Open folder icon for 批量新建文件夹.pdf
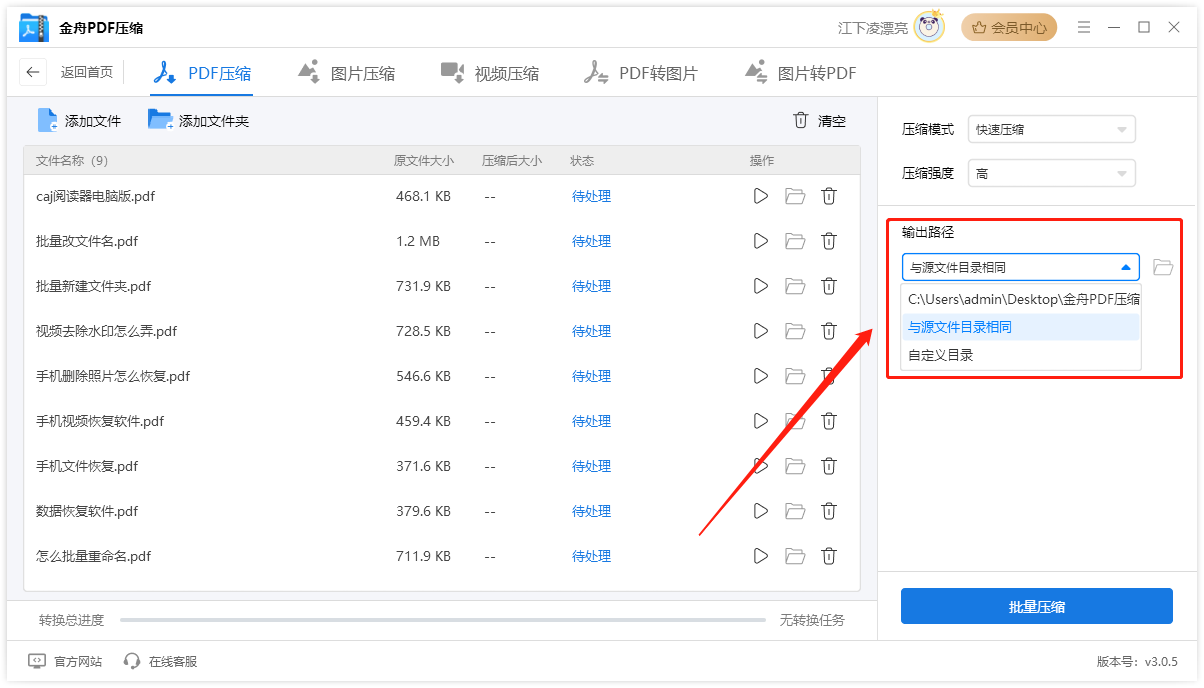This screenshot has width=1204, height=688. [x=795, y=286]
